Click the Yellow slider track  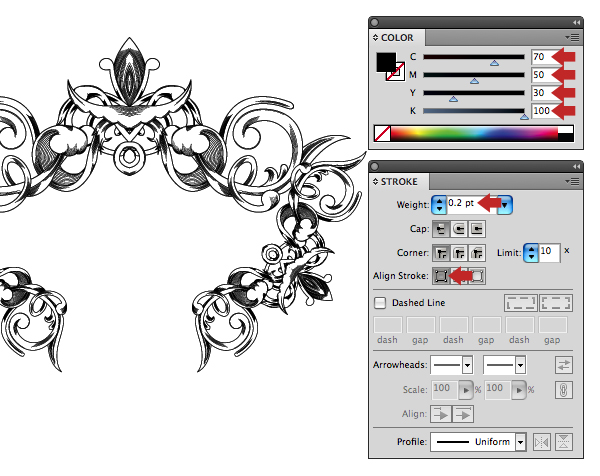(x=474, y=93)
